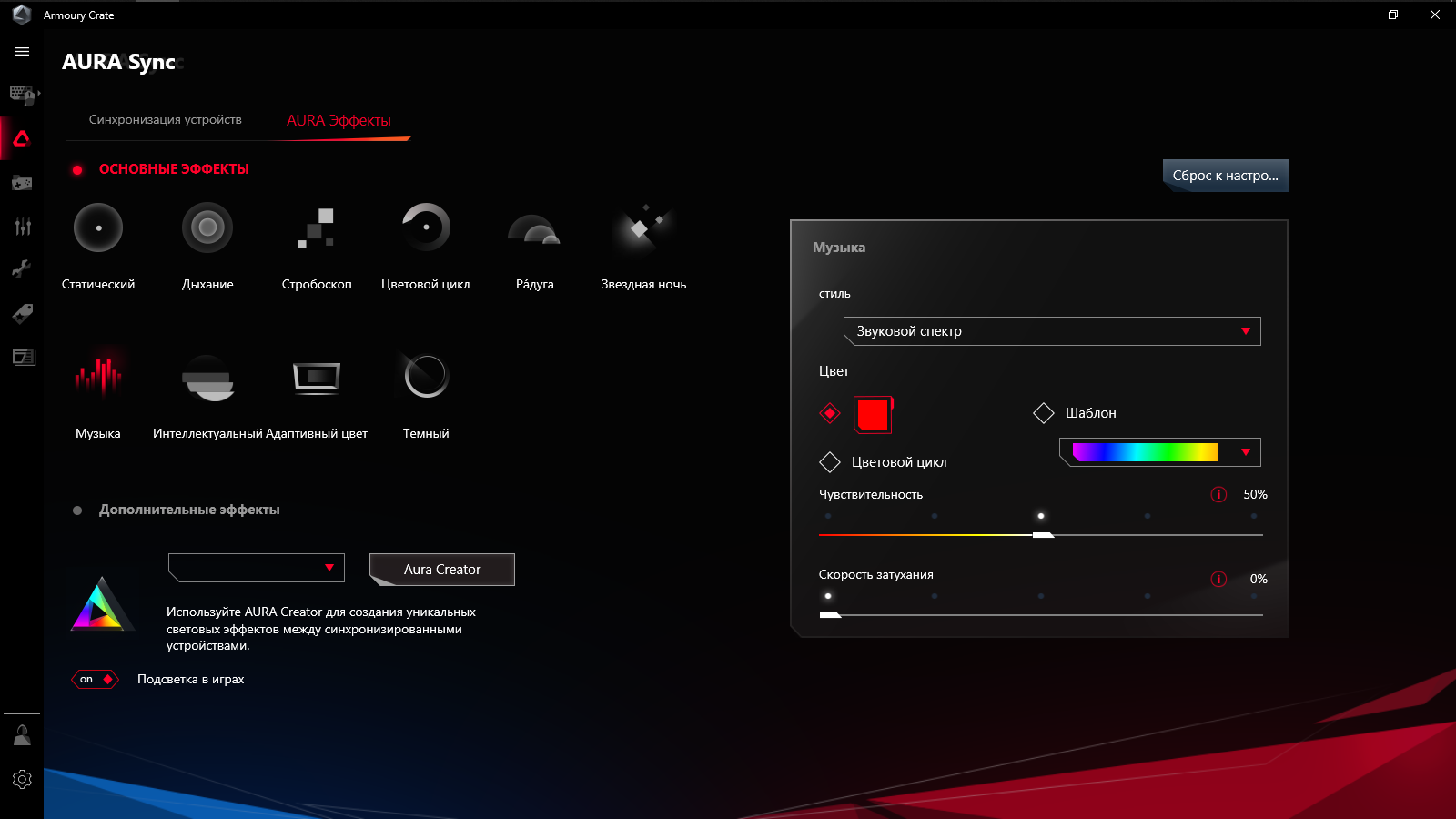The height and width of the screenshot is (819, 1456).
Task: Close the Armoury Crate window
Action: [x=1435, y=15]
